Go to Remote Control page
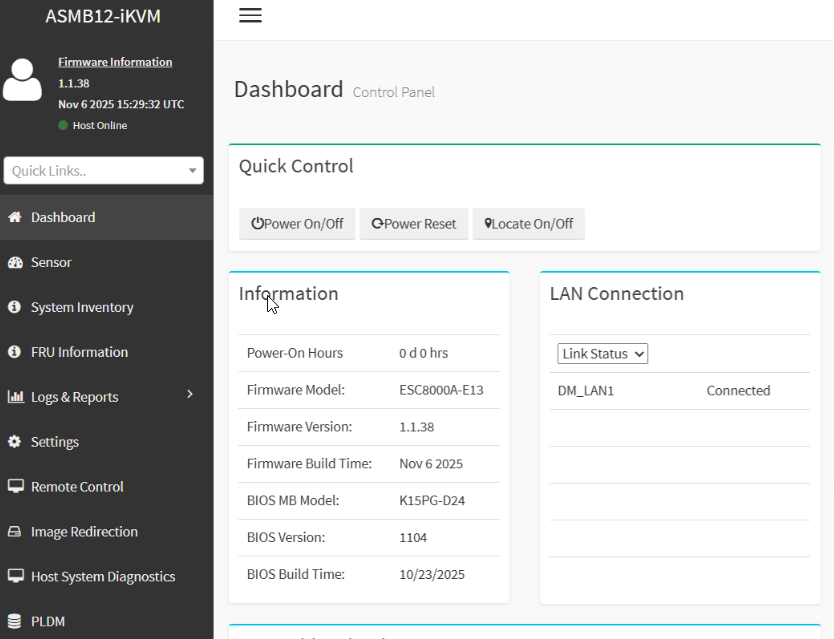 click(77, 487)
